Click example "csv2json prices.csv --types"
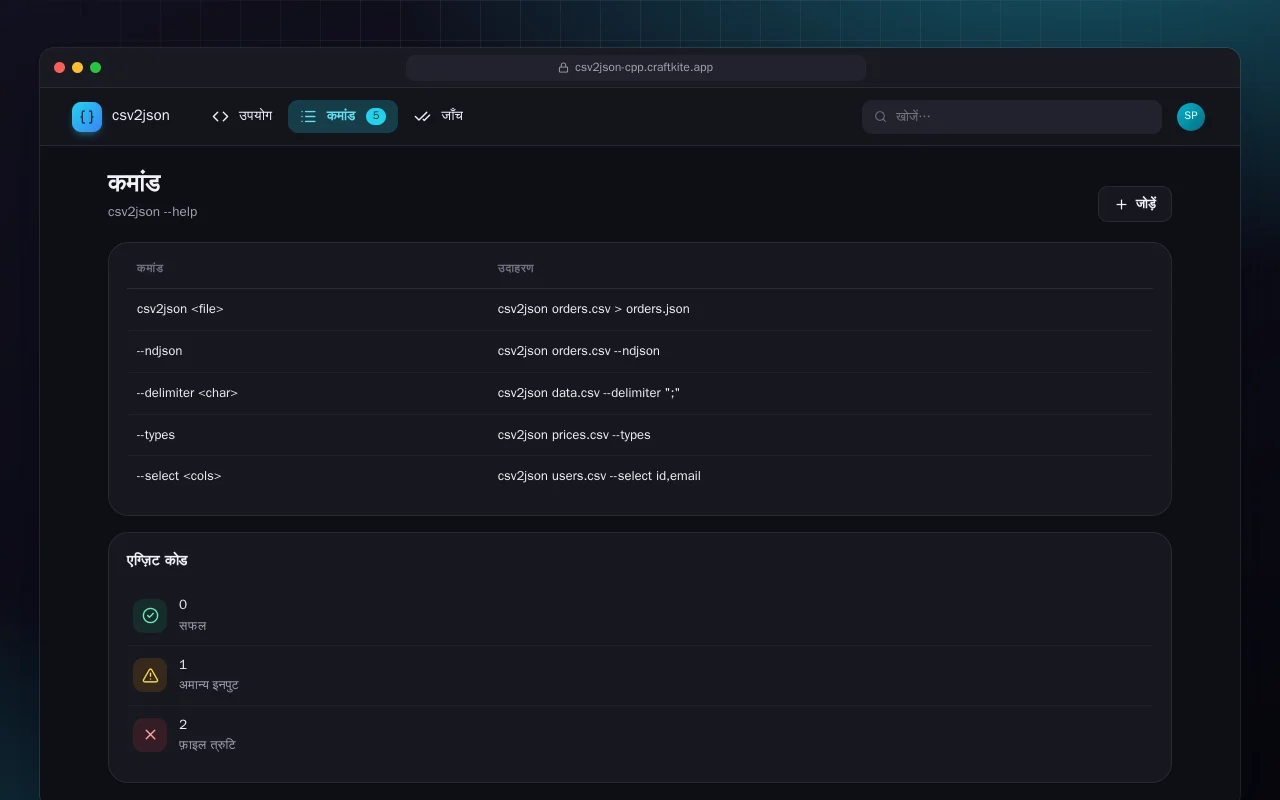This screenshot has height=800, width=1280. pyautogui.click(x=574, y=435)
